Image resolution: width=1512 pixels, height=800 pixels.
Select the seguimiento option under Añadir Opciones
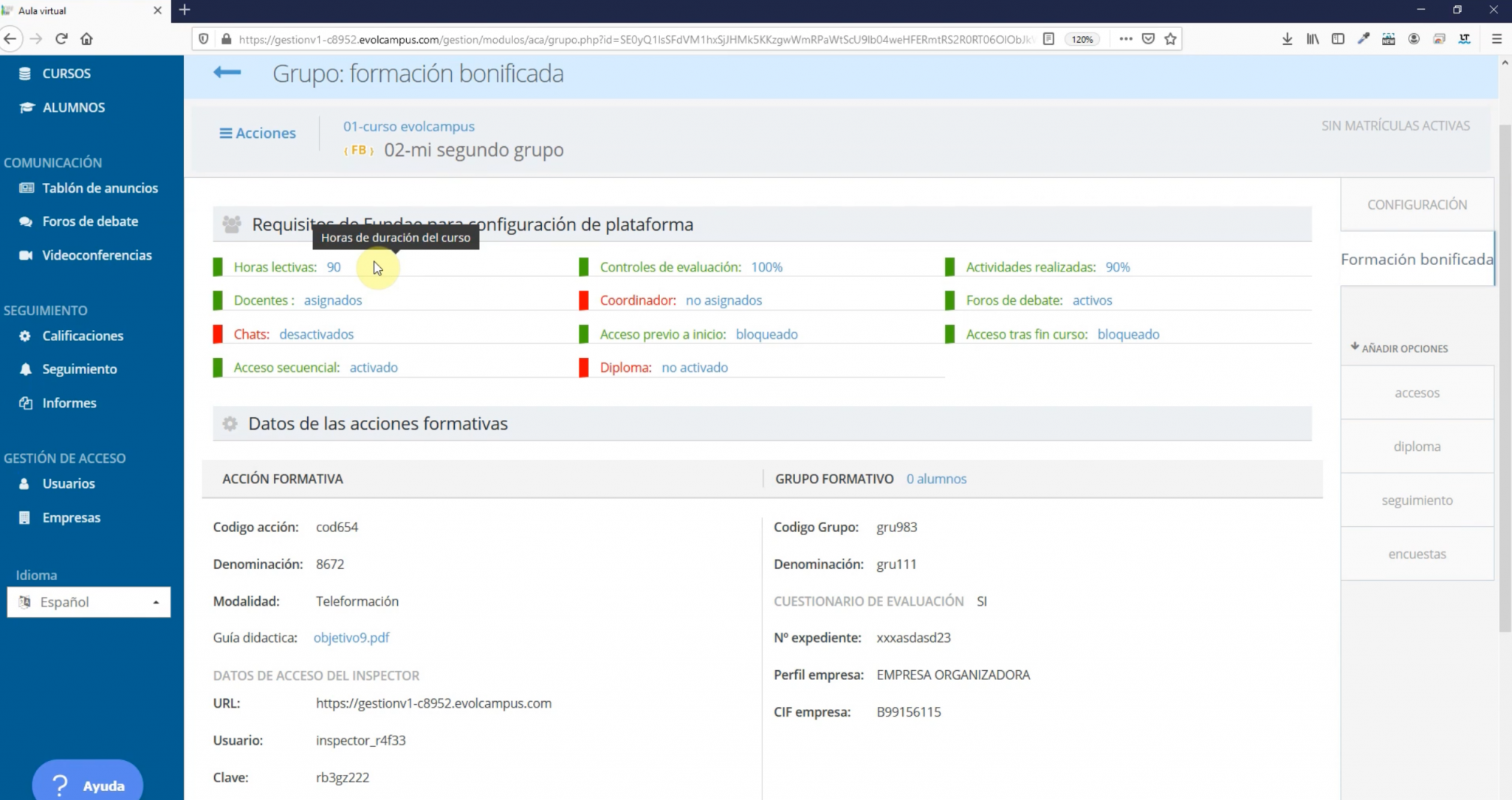point(1417,500)
